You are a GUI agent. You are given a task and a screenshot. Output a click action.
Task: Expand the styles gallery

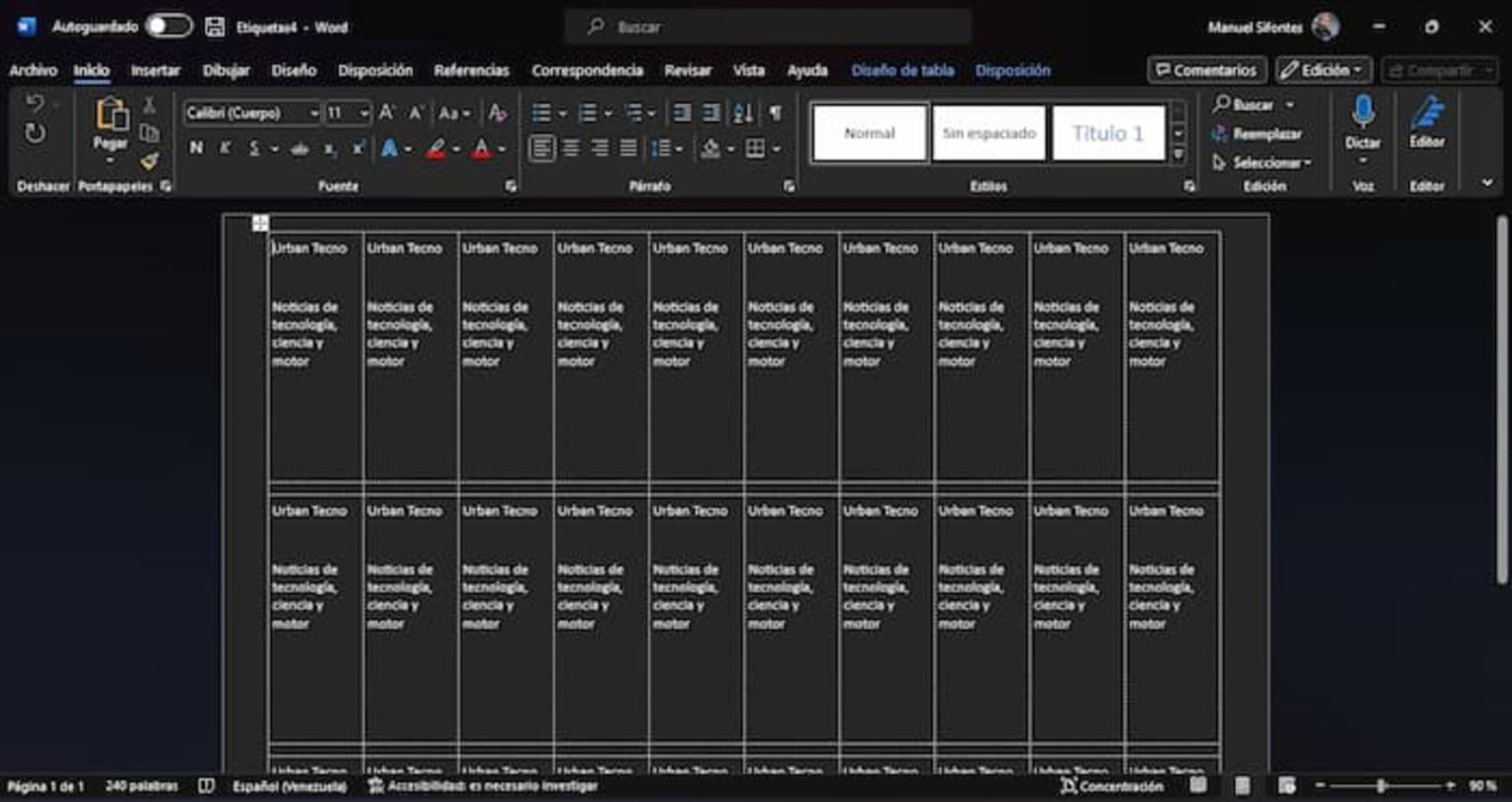(1179, 155)
